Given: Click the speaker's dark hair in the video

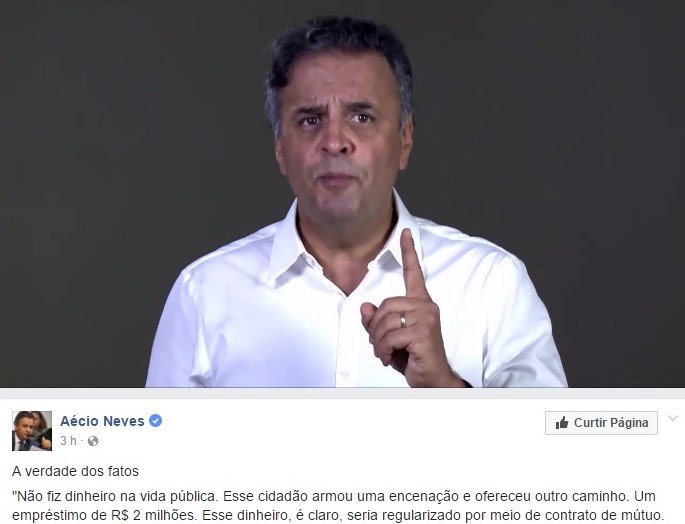Looking at the screenshot, I should coord(341,46).
